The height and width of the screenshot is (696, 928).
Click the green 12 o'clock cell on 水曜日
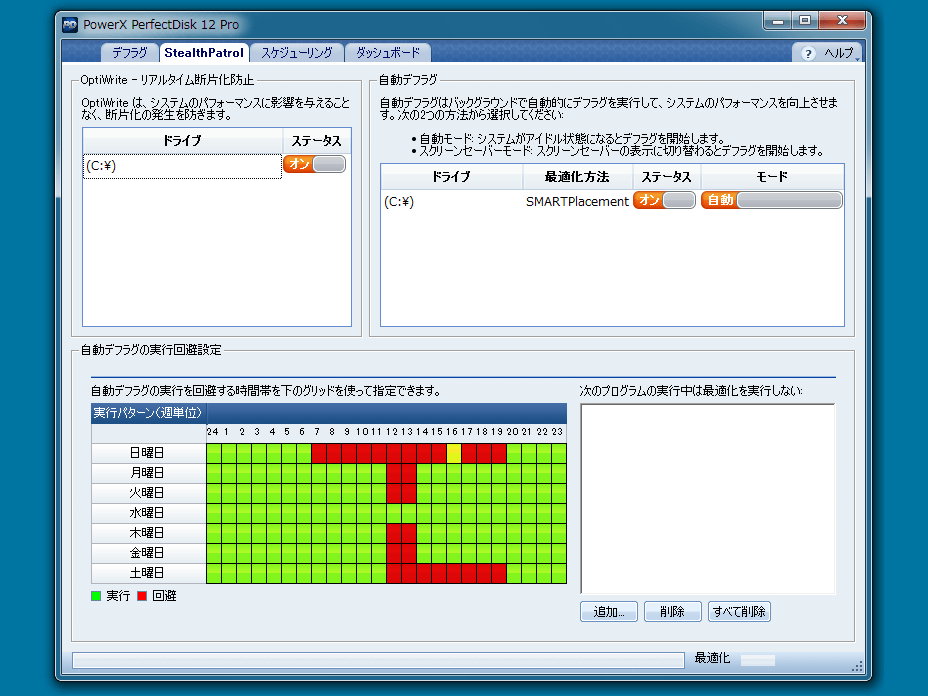click(394, 513)
